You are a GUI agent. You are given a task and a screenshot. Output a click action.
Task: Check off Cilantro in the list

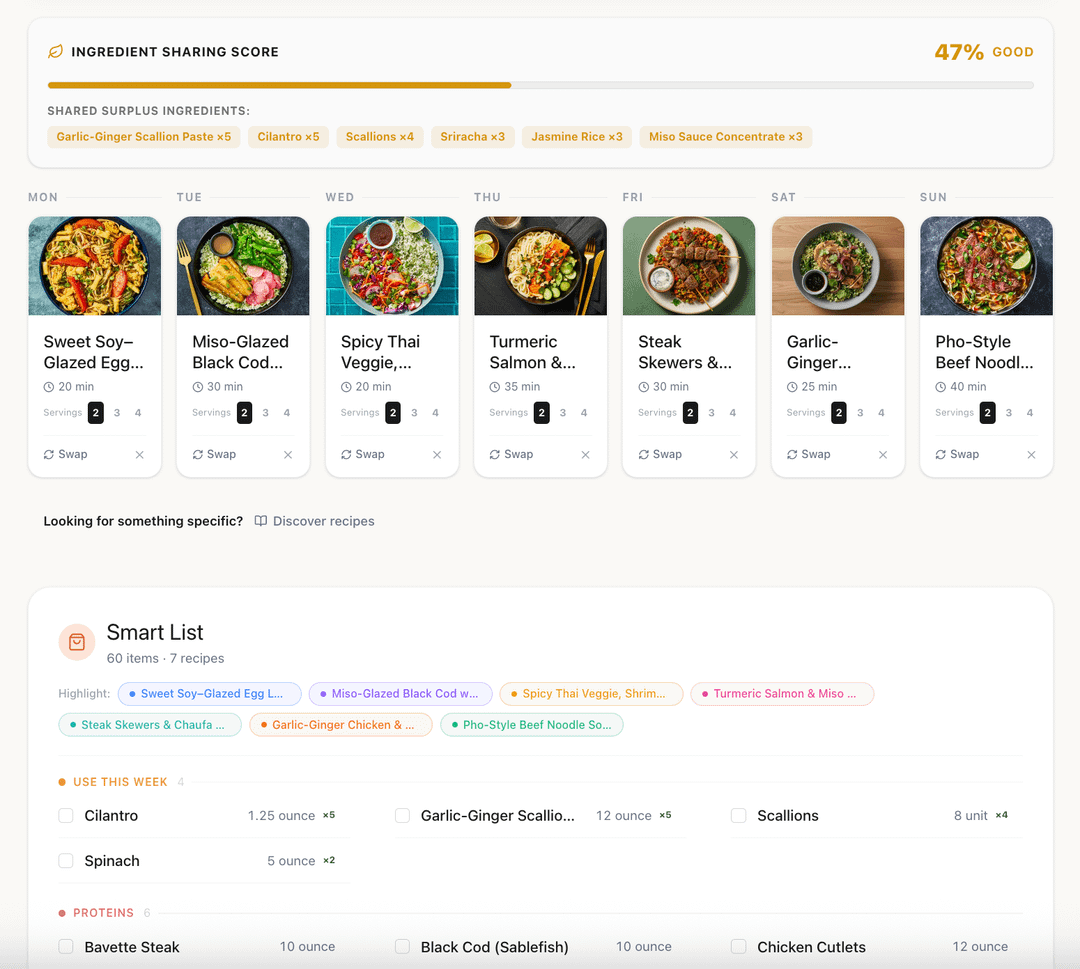tap(66, 816)
